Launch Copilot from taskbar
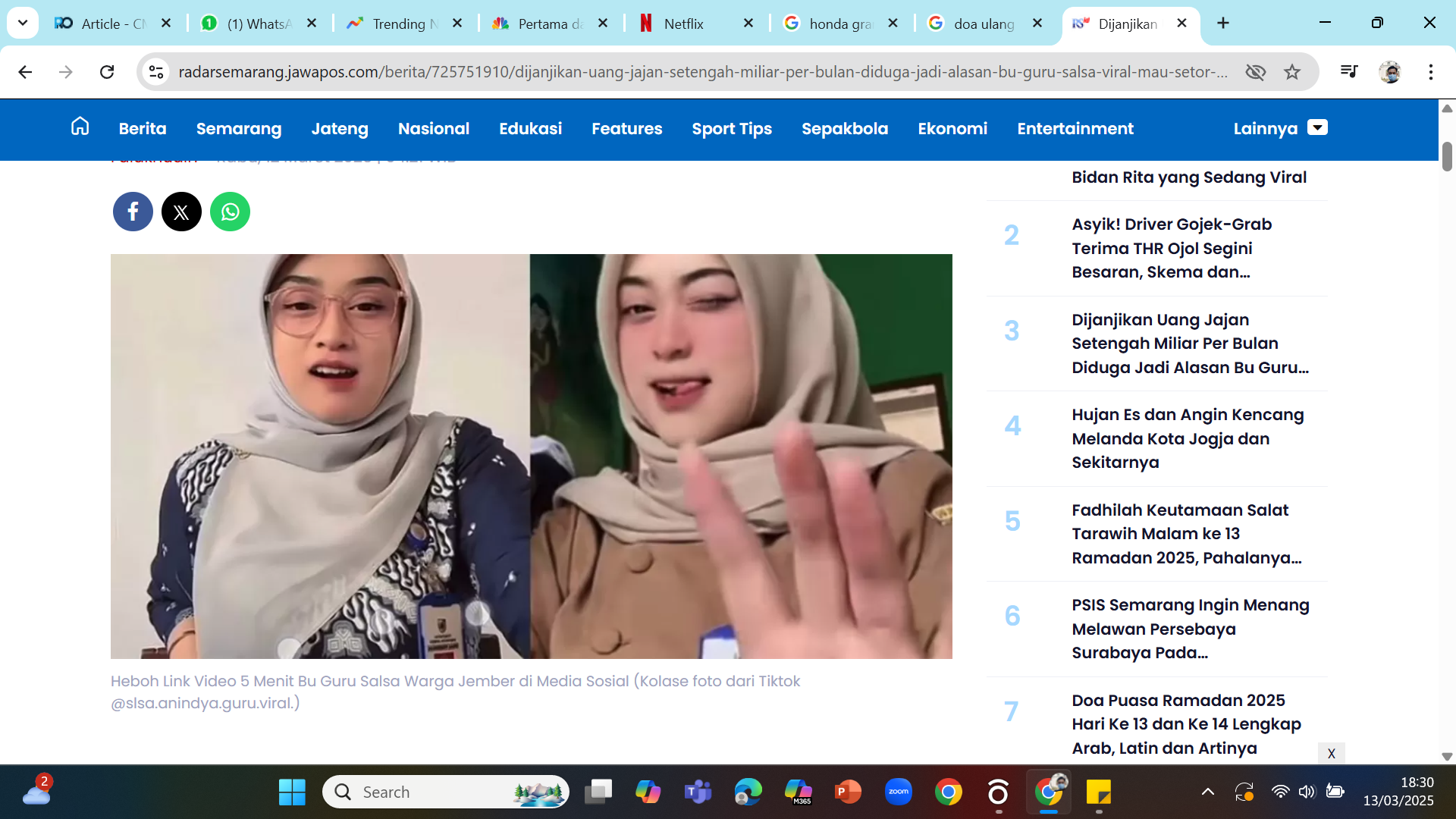This screenshot has height=819, width=1456. coord(648,792)
